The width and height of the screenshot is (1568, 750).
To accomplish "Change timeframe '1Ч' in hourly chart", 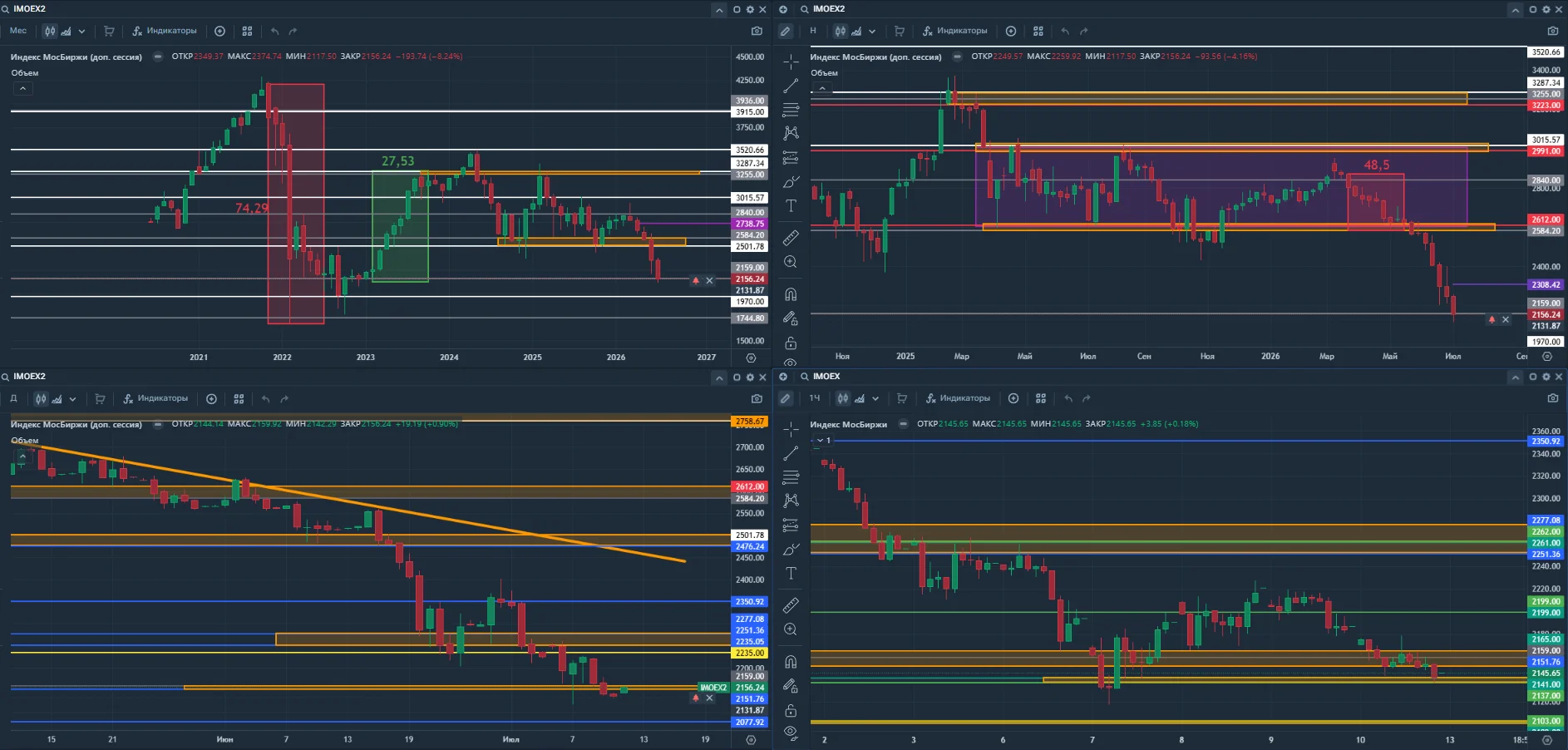I will (815, 398).
